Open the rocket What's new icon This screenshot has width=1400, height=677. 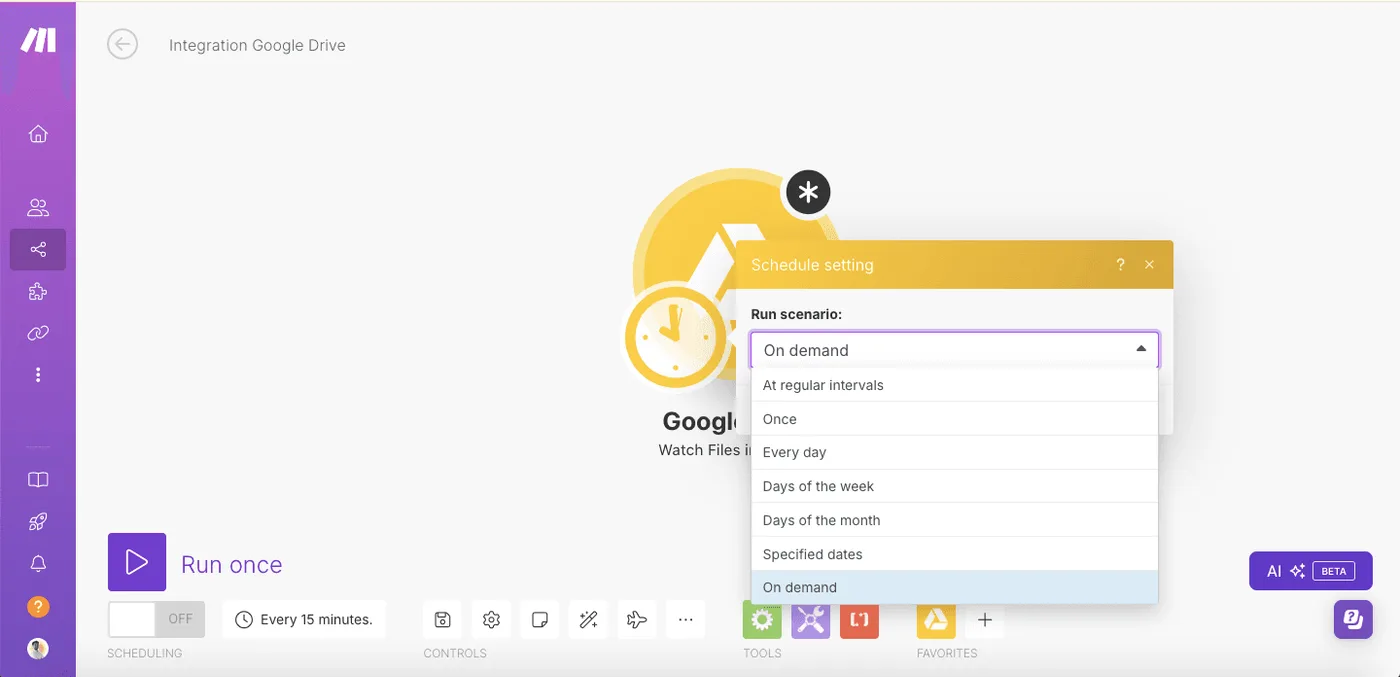click(38, 522)
